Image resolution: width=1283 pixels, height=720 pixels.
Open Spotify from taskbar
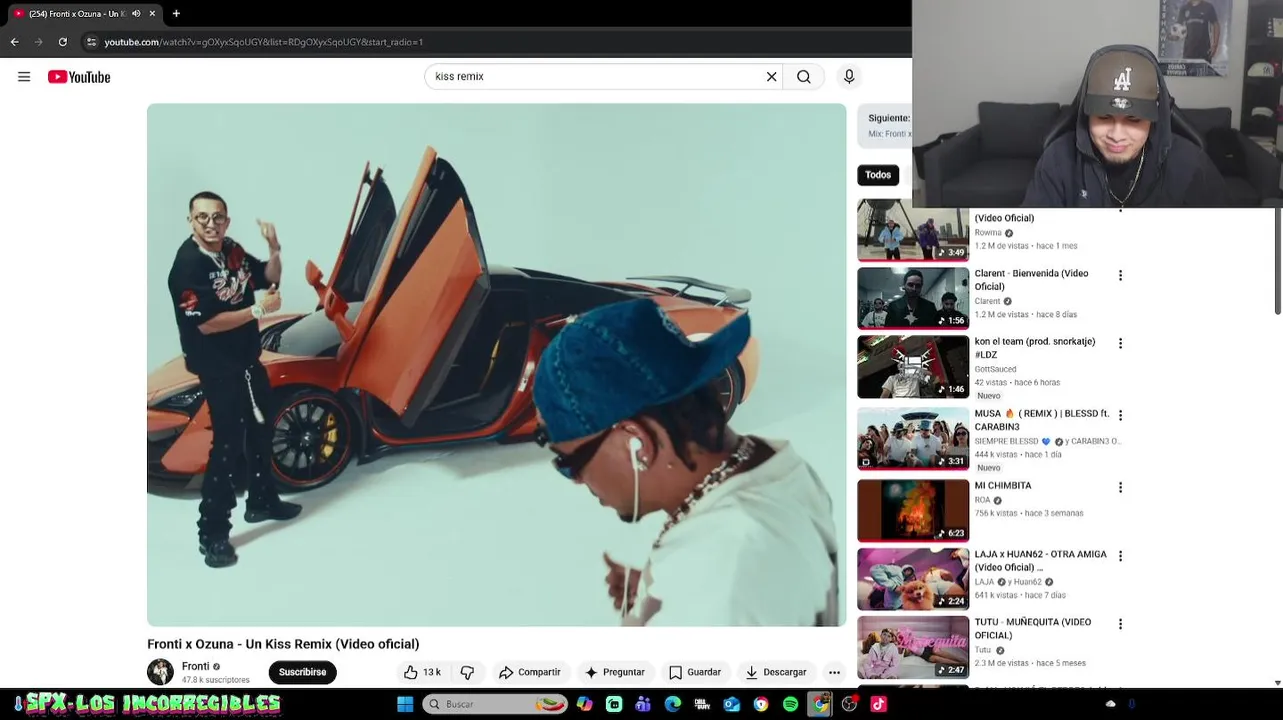tap(790, 704)
